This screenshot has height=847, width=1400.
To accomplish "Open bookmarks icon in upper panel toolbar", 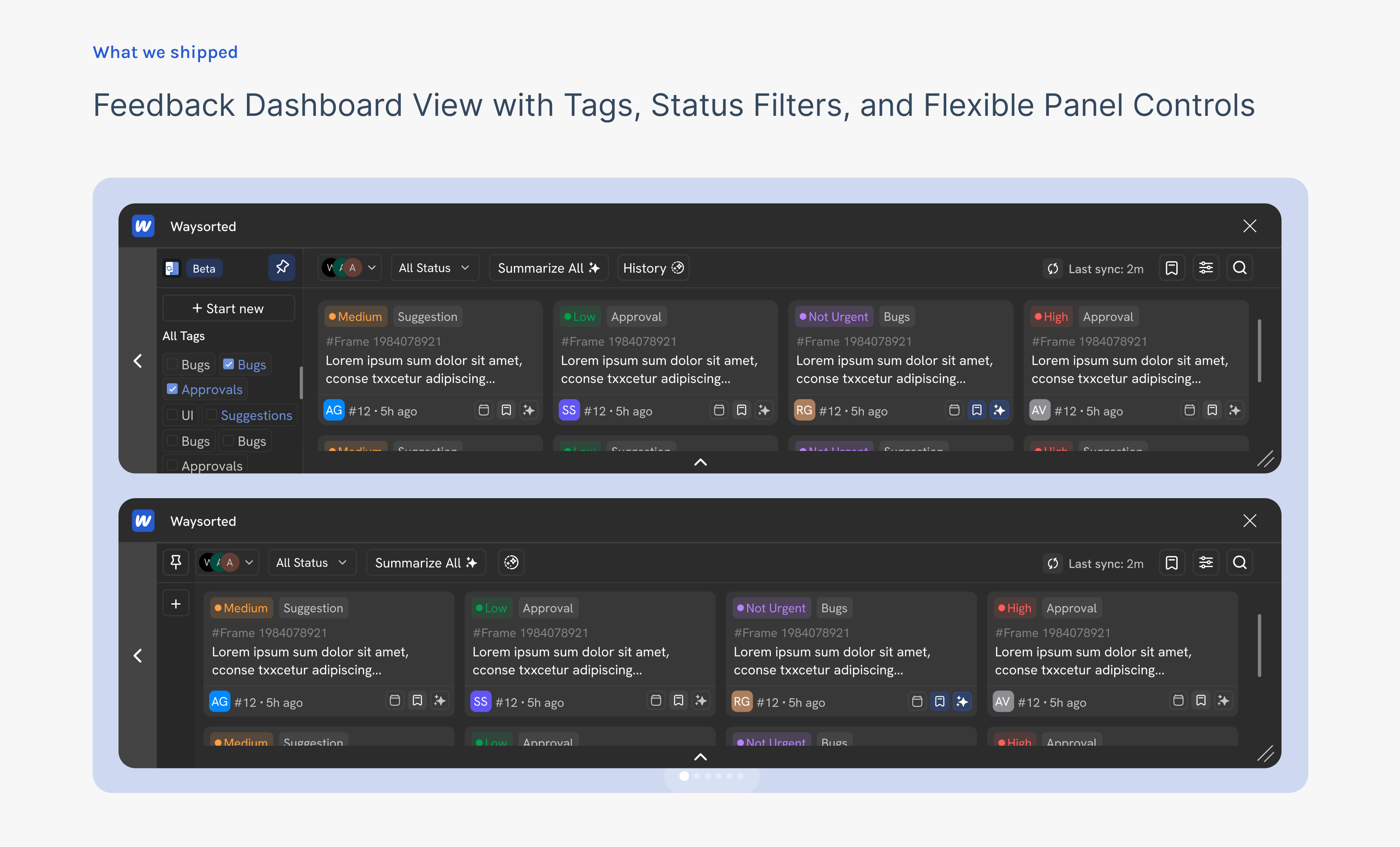I will (1172, 268).
